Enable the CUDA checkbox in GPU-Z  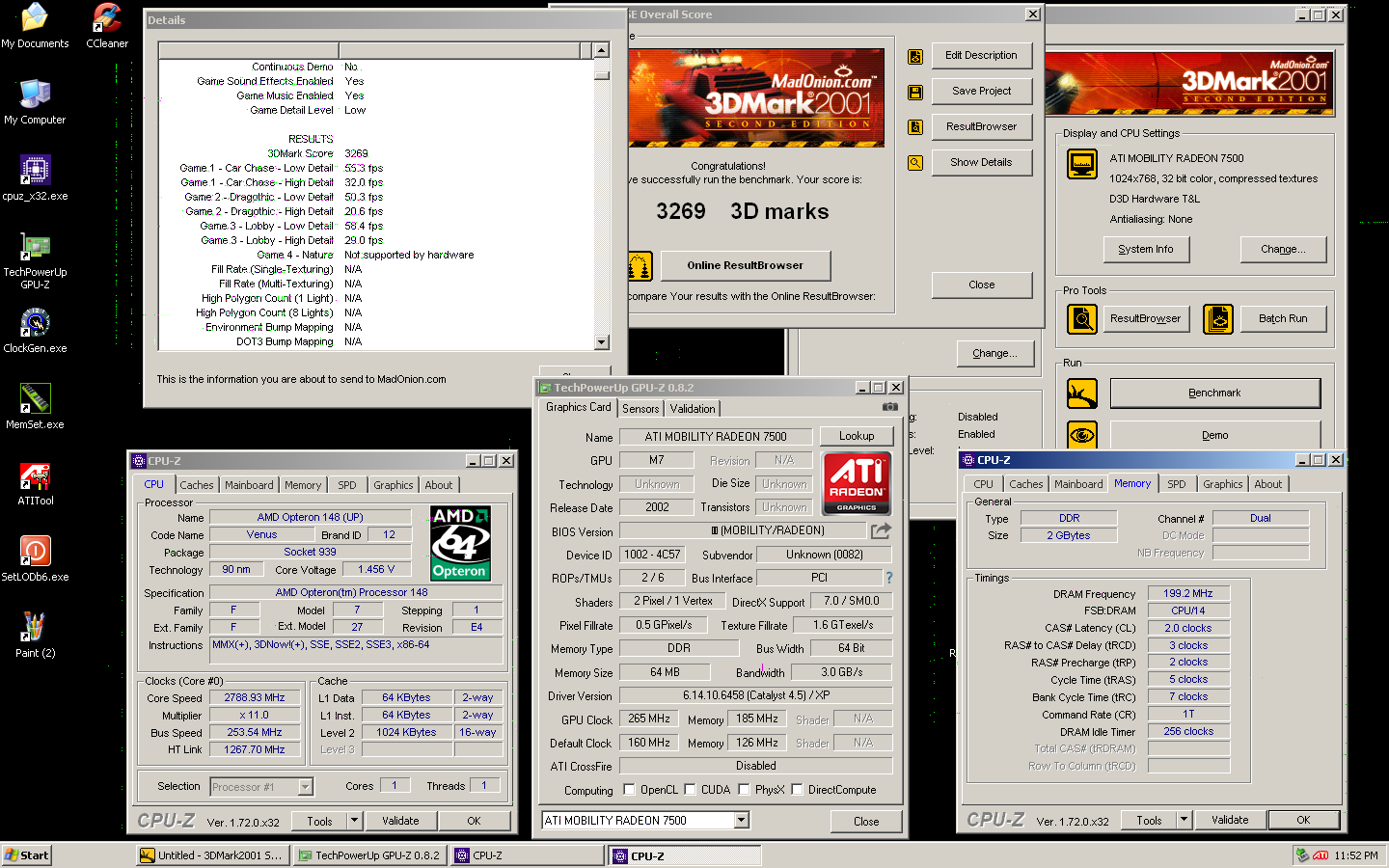(690, 789)
